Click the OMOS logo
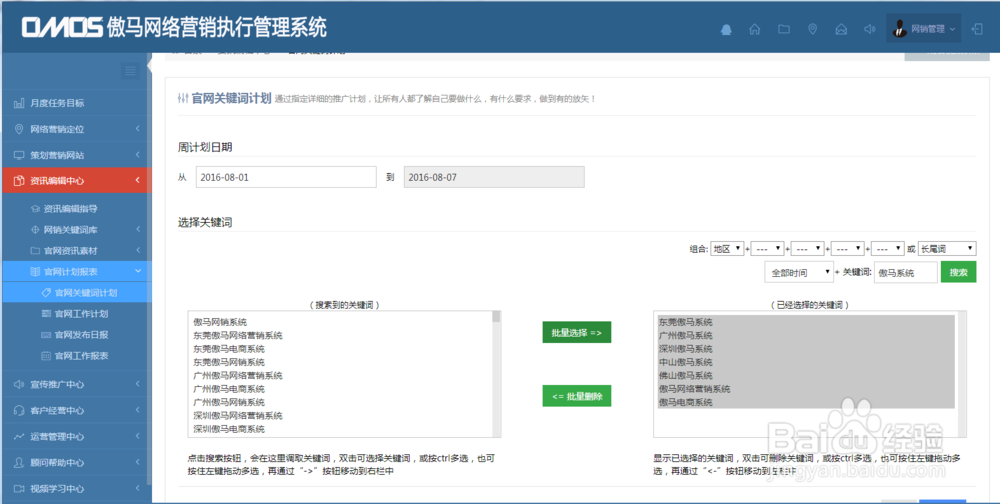1000x504 pixels. tap(62, 27)
